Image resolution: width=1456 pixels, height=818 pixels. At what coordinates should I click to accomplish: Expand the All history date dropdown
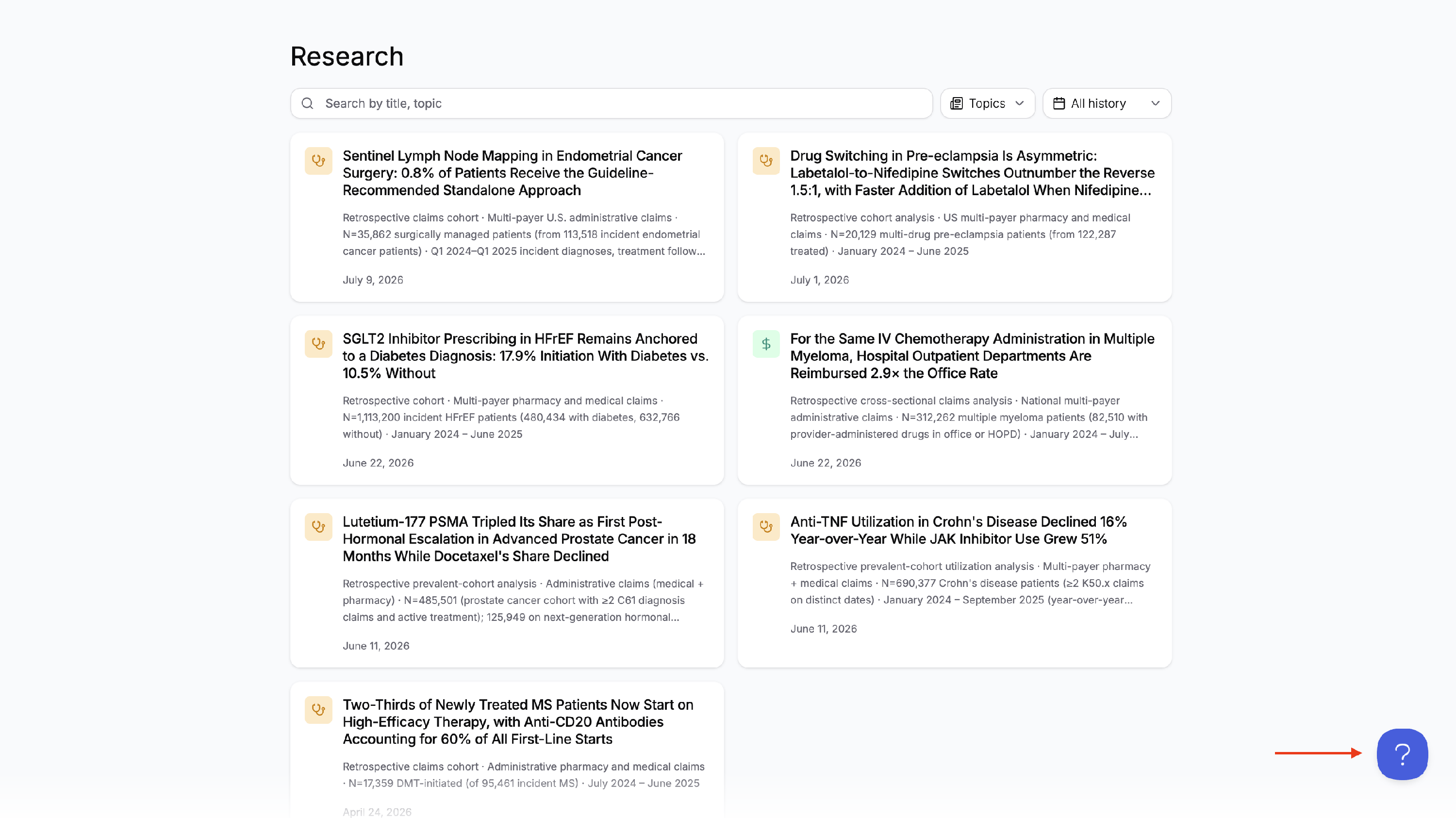click(x=1106, y=103)
